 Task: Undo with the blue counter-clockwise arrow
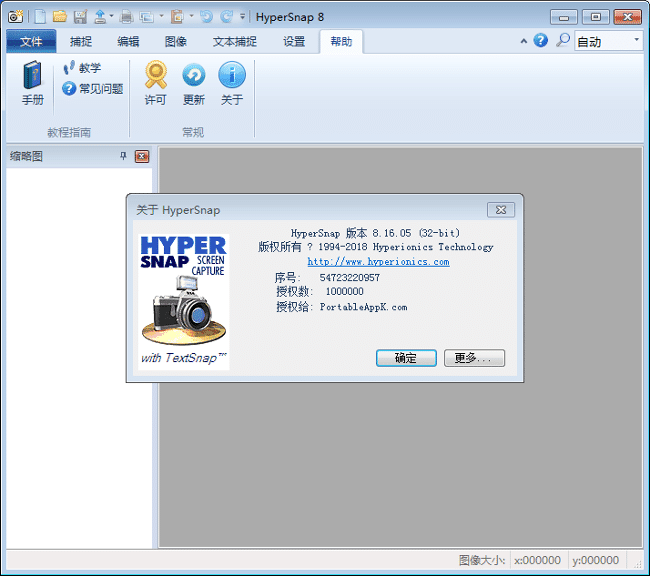point(206,17)
